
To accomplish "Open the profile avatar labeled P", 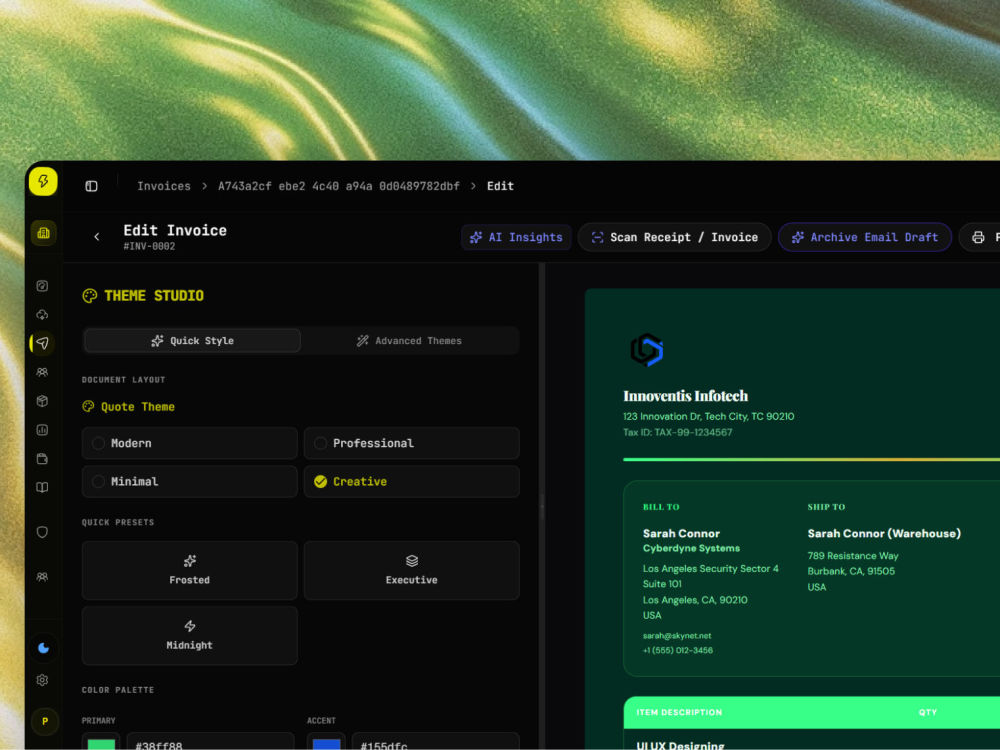I will [x=45, y=721].
